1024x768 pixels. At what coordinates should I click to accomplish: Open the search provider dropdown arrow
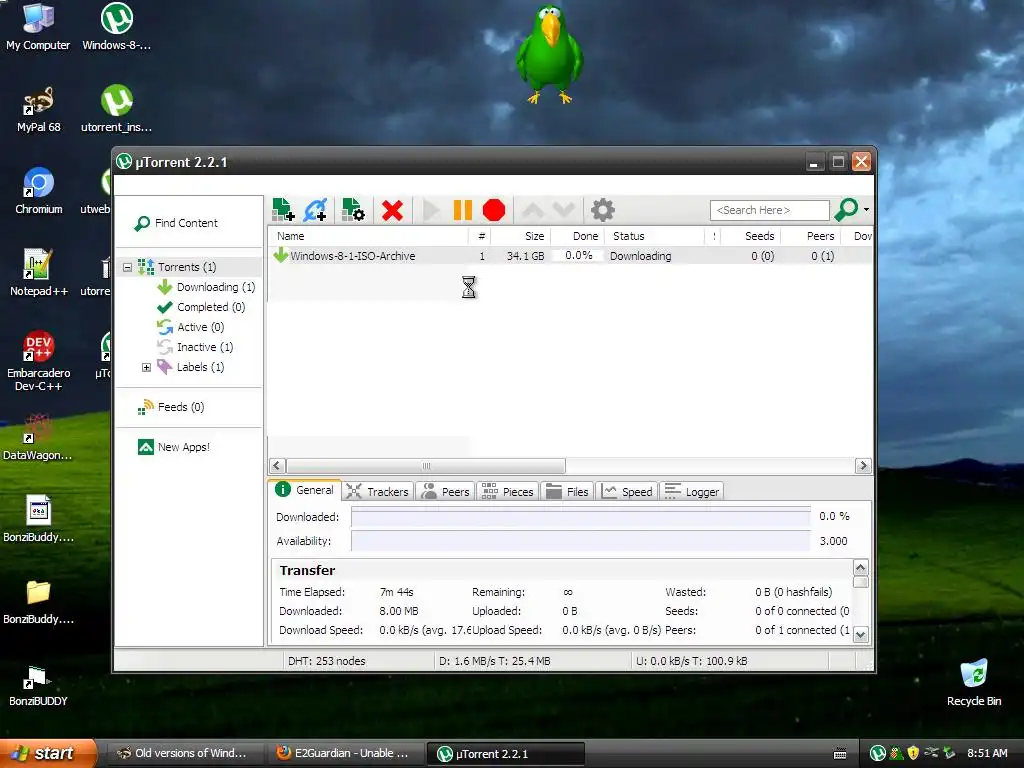(867, 210)
